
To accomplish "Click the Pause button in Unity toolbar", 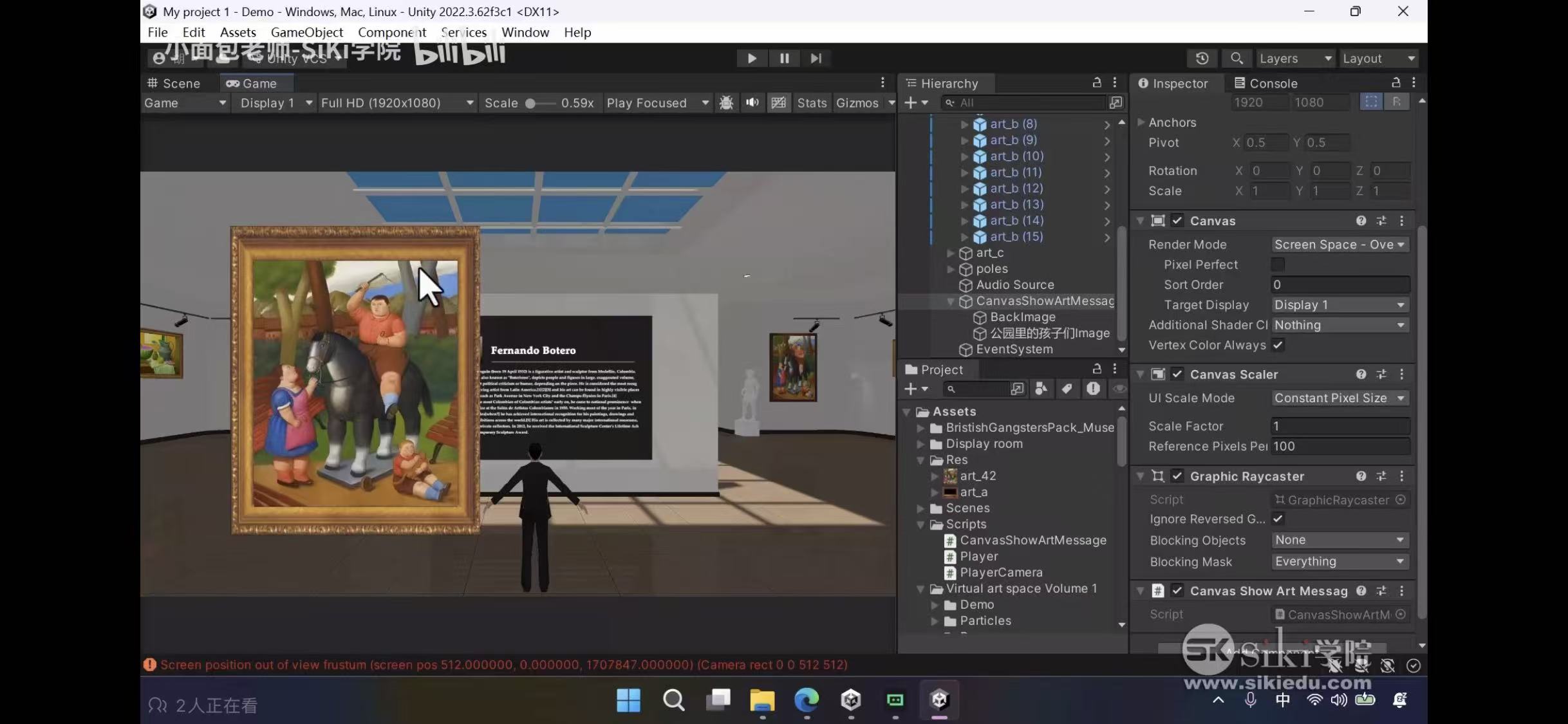I will pyautogui.click(x=784, y=59).
